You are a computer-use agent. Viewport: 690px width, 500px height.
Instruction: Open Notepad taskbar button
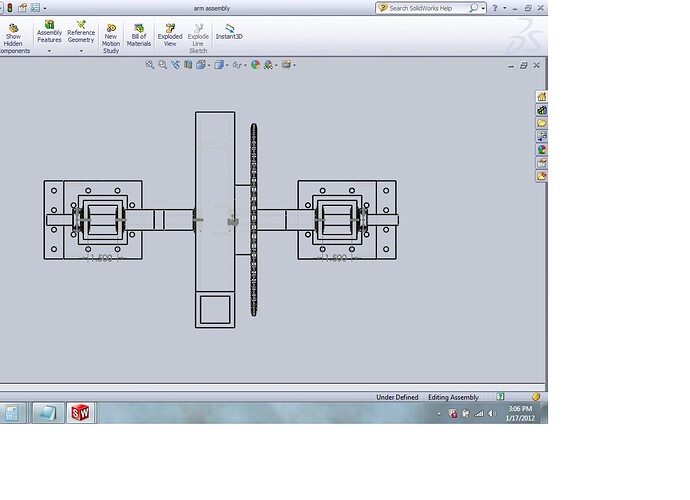(48, 413)
